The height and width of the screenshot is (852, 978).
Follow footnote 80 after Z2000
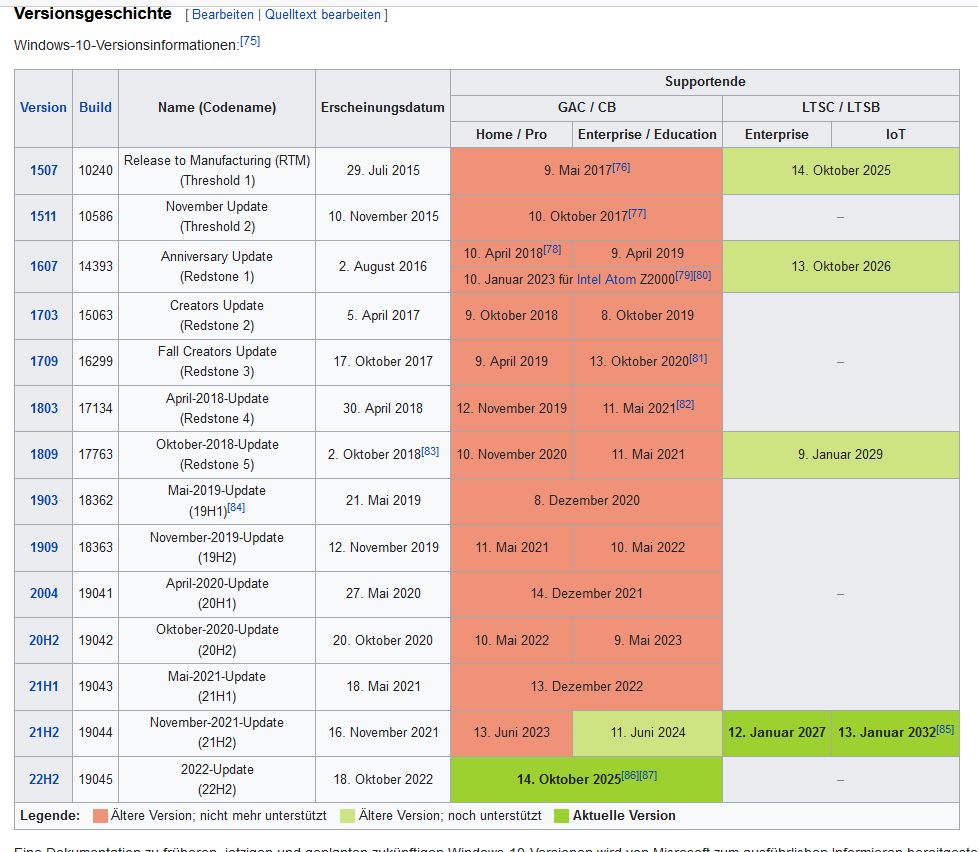[702, 275]
